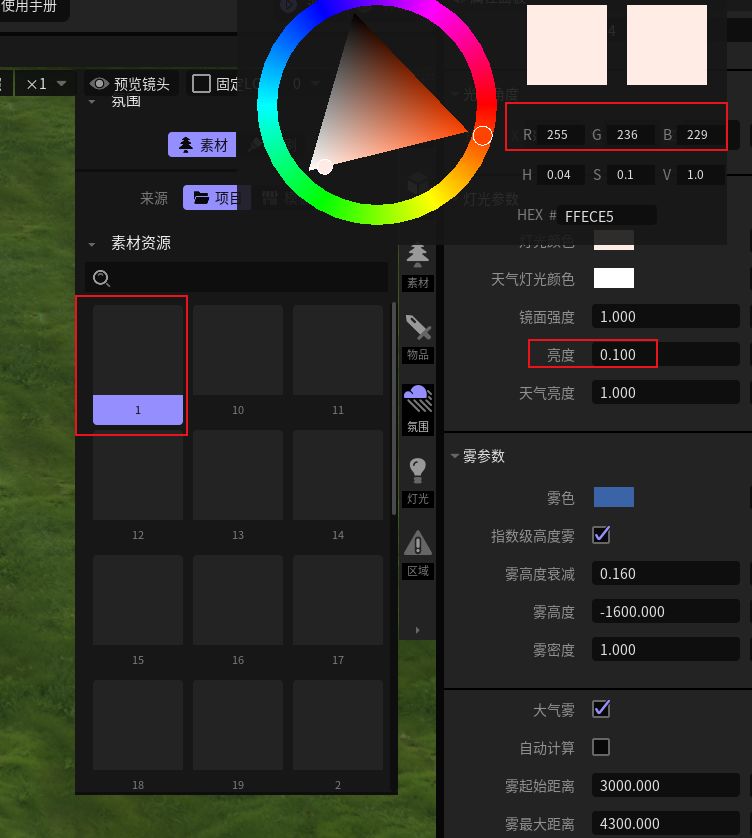This screenshot has height=838, width=752.
Task: Open the ×1 speed dropdown
Action: click(x=46, y=84)
